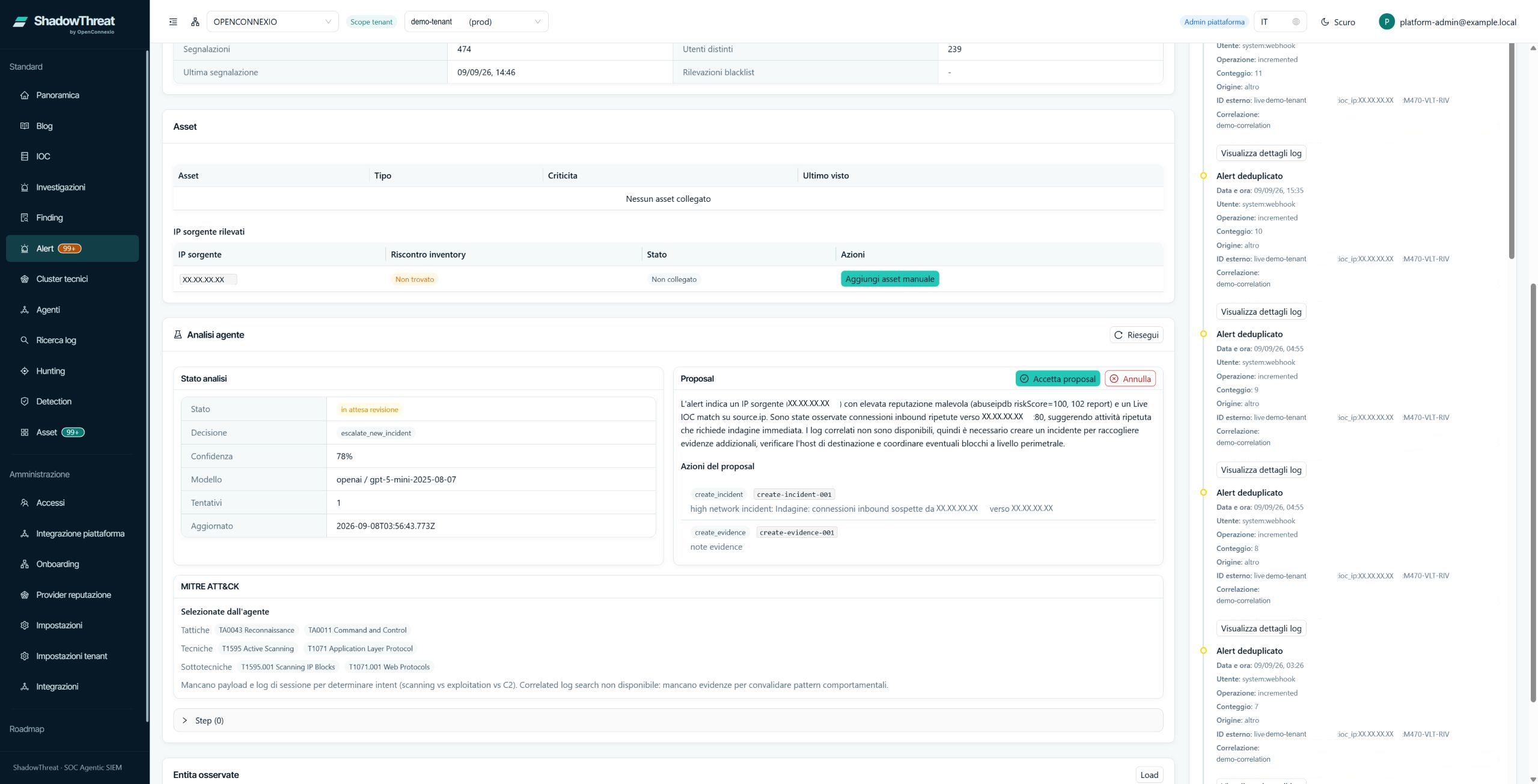
Task: Click the ShadowThreat logo
Action: tap(64, 23)
